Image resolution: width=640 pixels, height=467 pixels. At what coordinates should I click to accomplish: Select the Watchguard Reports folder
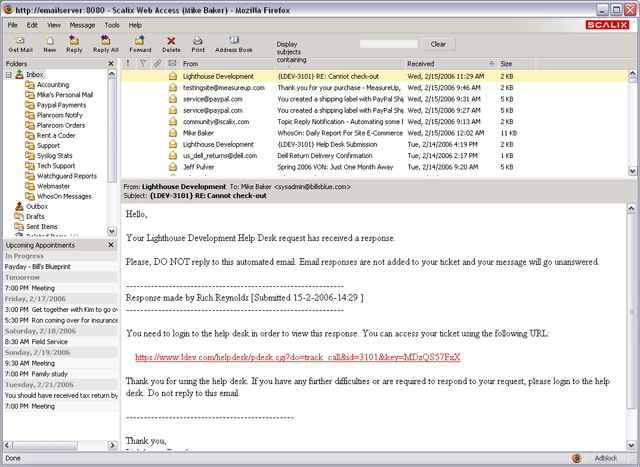point(67,176)
